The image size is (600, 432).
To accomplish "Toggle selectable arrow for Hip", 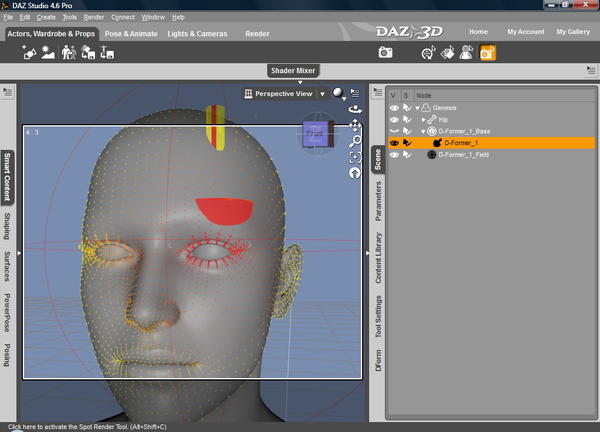I will (407, 120).
